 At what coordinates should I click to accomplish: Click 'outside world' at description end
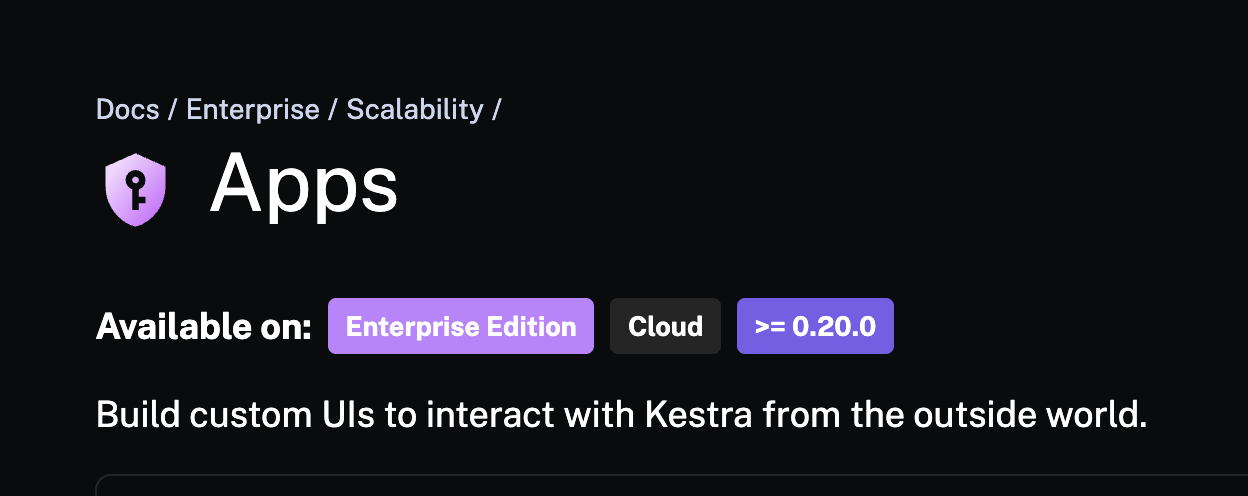[1040, 414]
